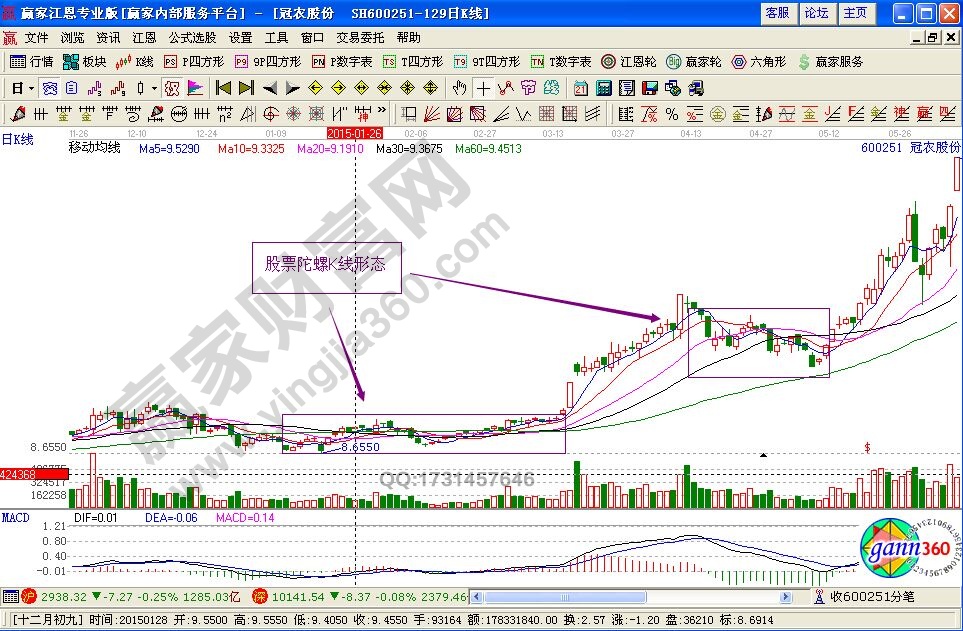Select the percent % drawing tool
Screen dimensions: 963x631
(671, 113)
